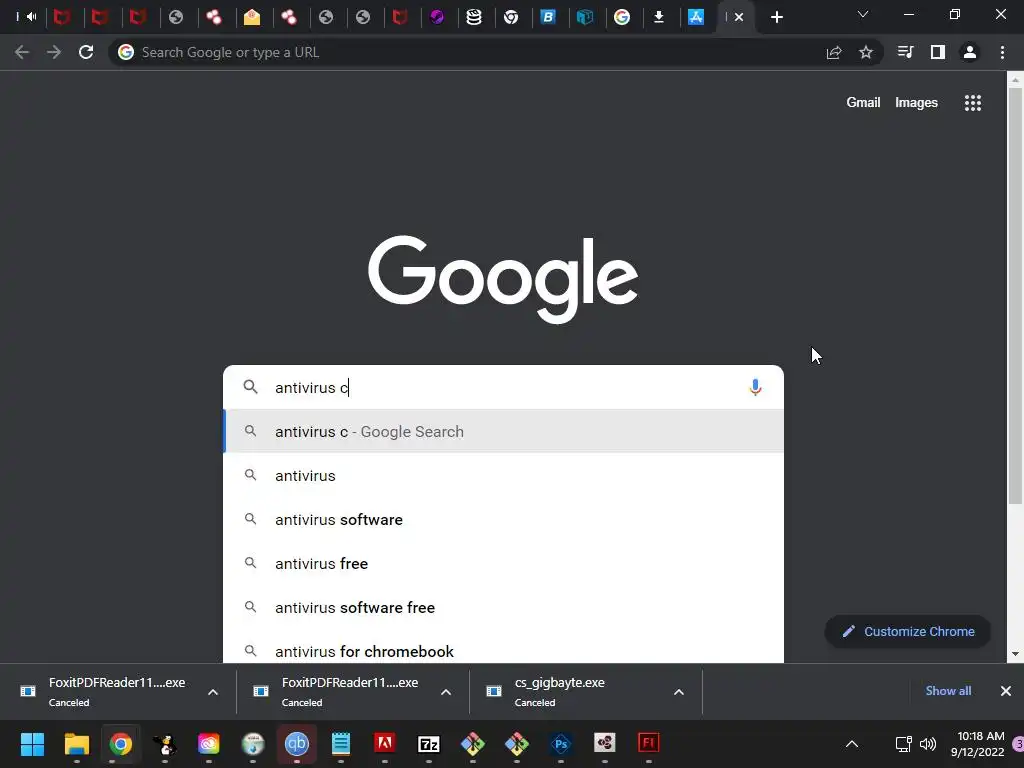1024x768 pixels.
Task: Open the clock and date panel
Action: 978,744
